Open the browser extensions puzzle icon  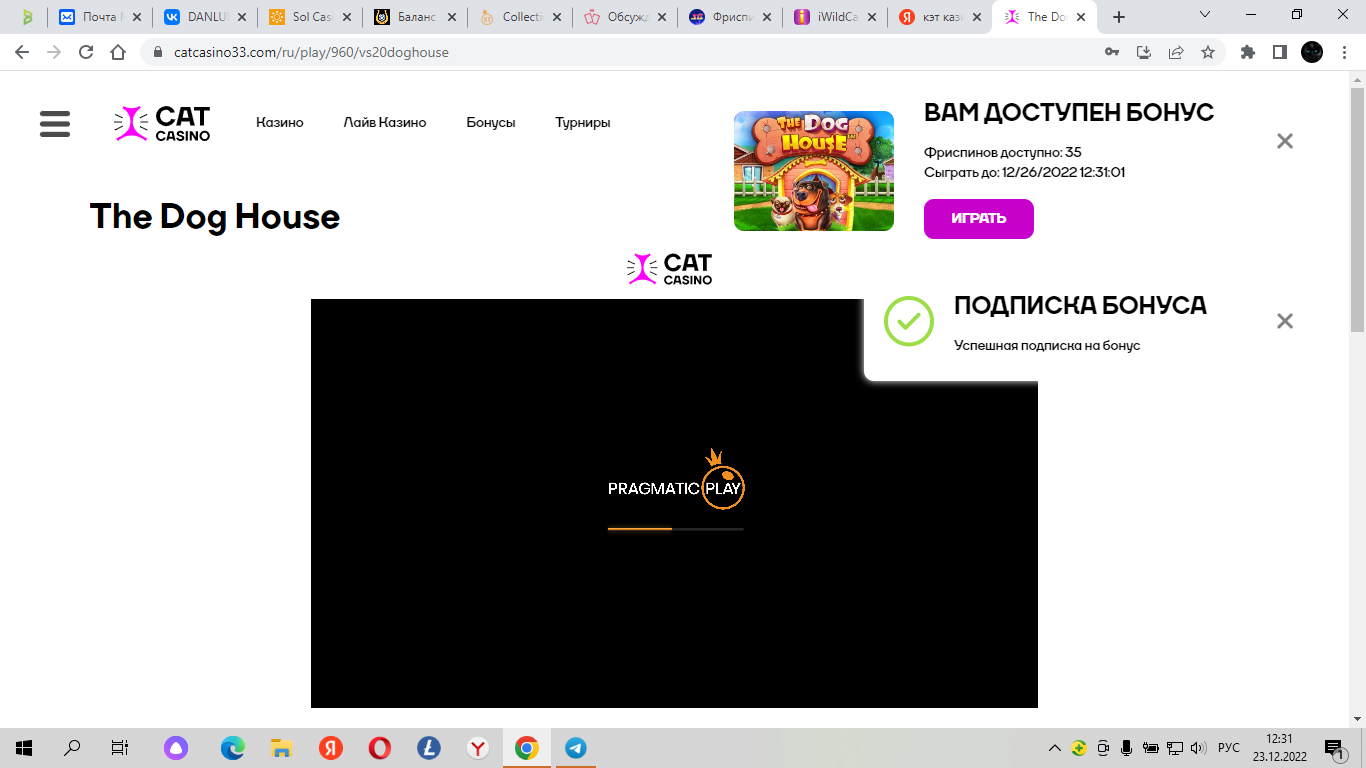[x=1247, y=52]
